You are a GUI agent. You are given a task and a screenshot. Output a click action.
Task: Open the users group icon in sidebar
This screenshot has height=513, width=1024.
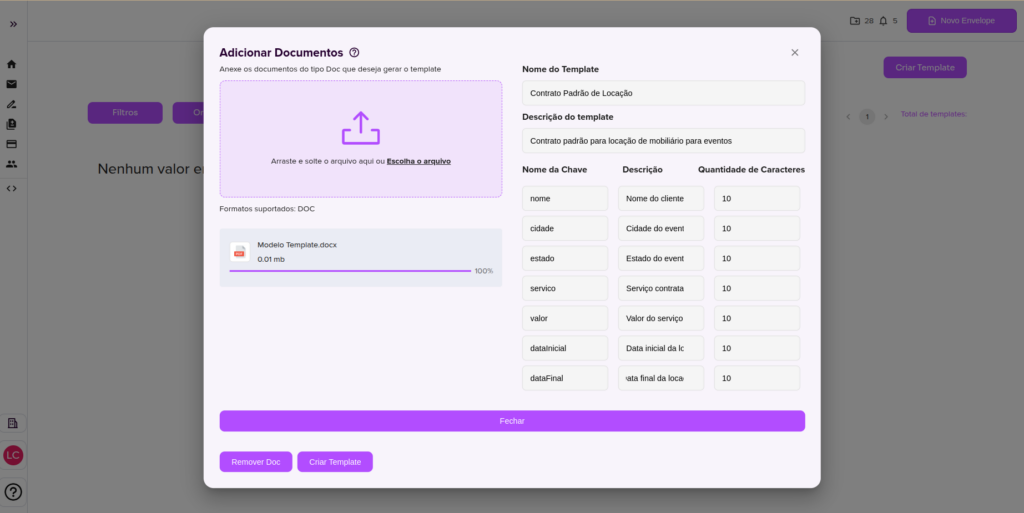[x=12, y=164]
